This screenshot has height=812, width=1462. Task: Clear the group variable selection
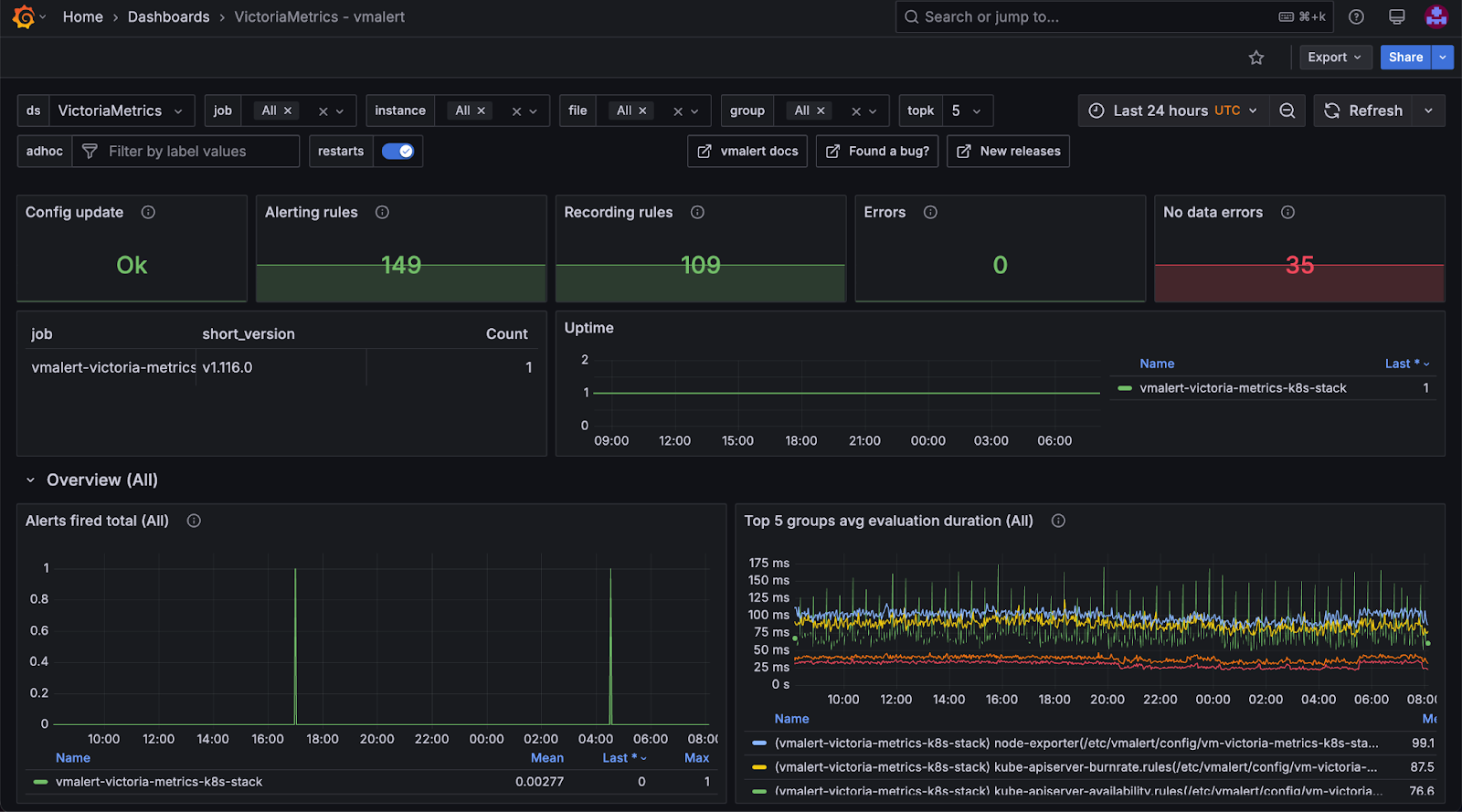[856, 111]
